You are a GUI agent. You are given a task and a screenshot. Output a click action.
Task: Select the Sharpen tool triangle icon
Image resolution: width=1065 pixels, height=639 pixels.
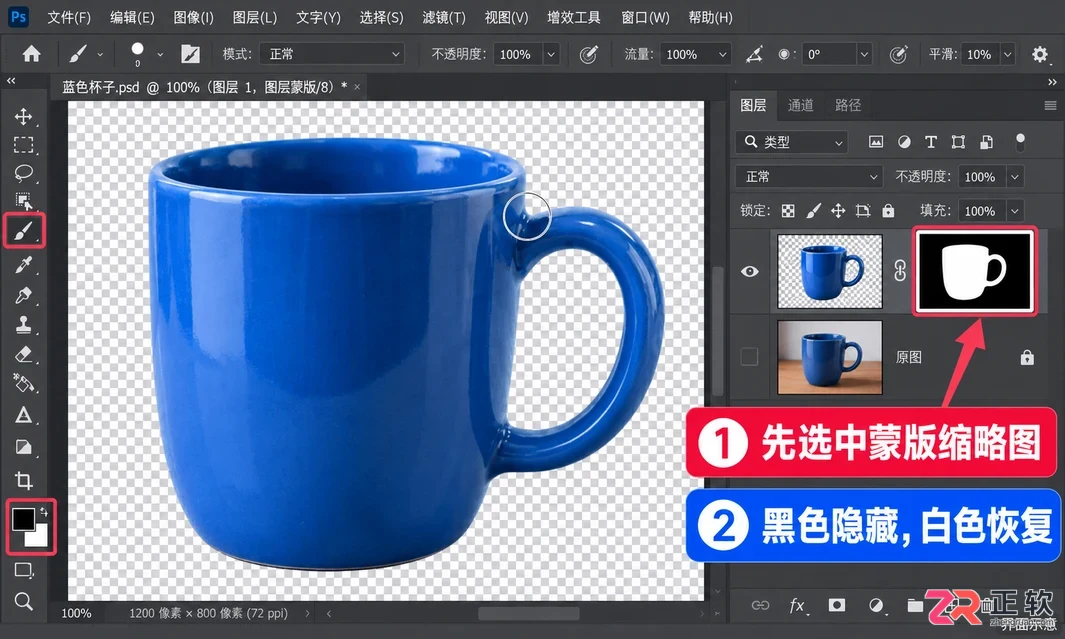tap(24, 415)
